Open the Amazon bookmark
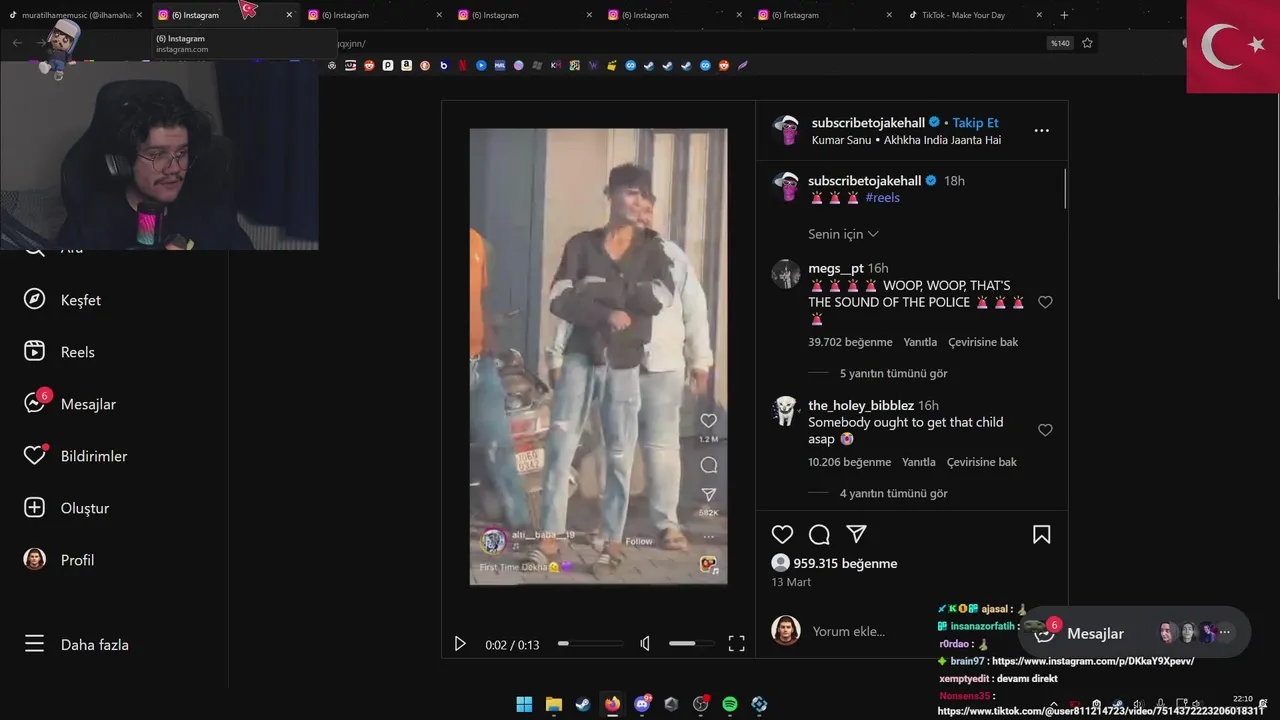The height and width of the screenshot is (720, 1280). coord(406,65)
